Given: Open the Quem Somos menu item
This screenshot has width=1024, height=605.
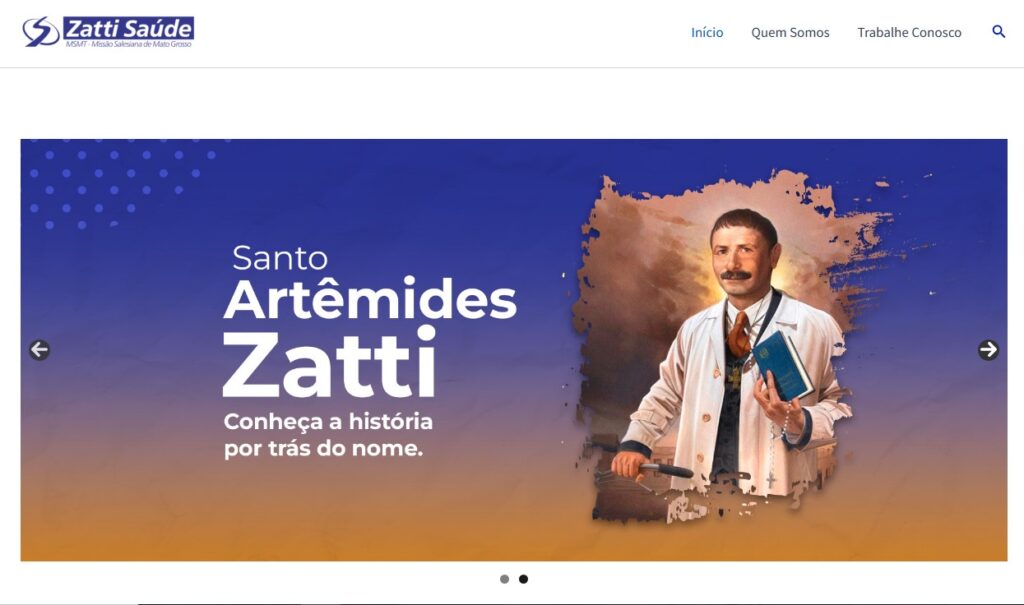Looking at the screenshot, I should click(x=790, y=33).
